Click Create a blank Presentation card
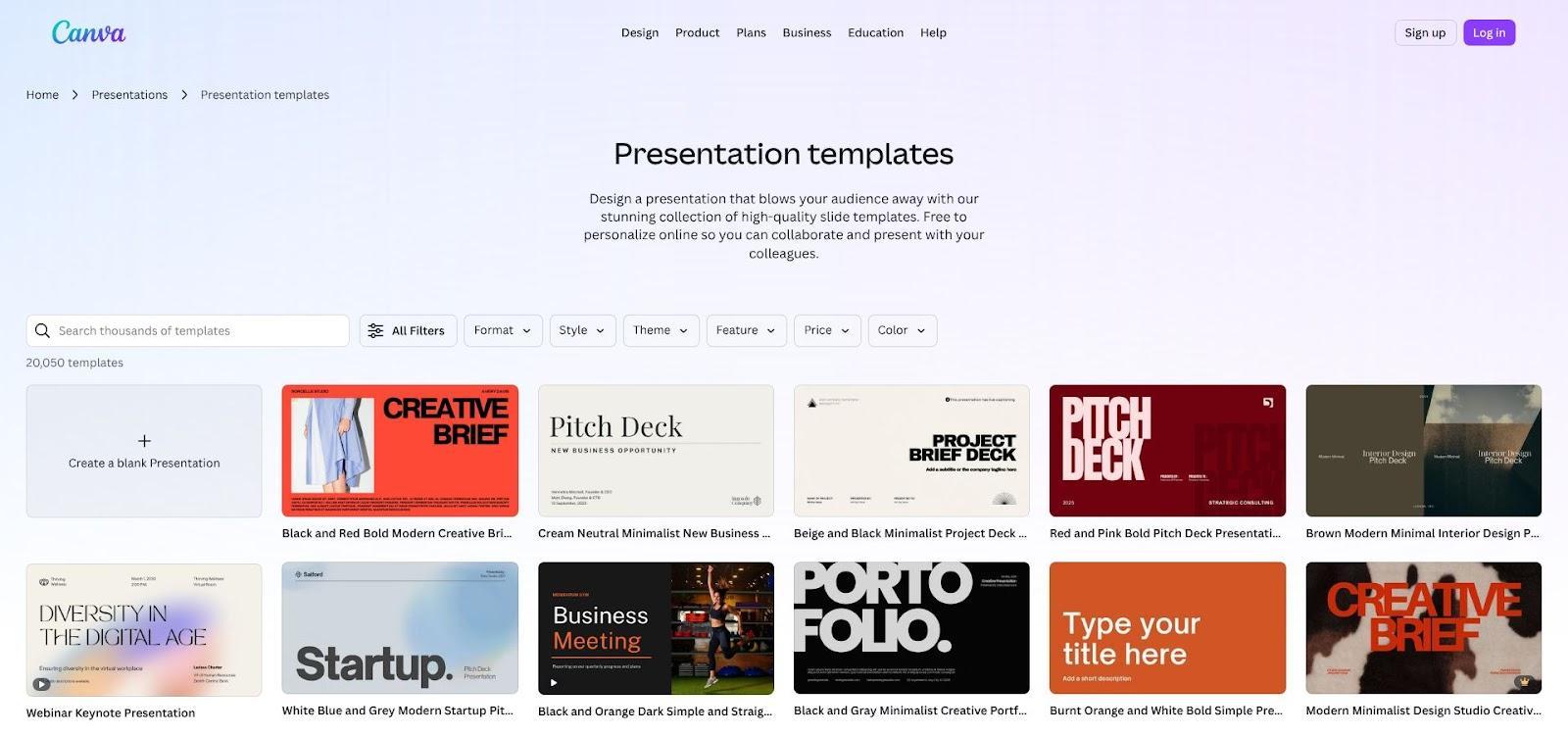 tap(144, 451)
